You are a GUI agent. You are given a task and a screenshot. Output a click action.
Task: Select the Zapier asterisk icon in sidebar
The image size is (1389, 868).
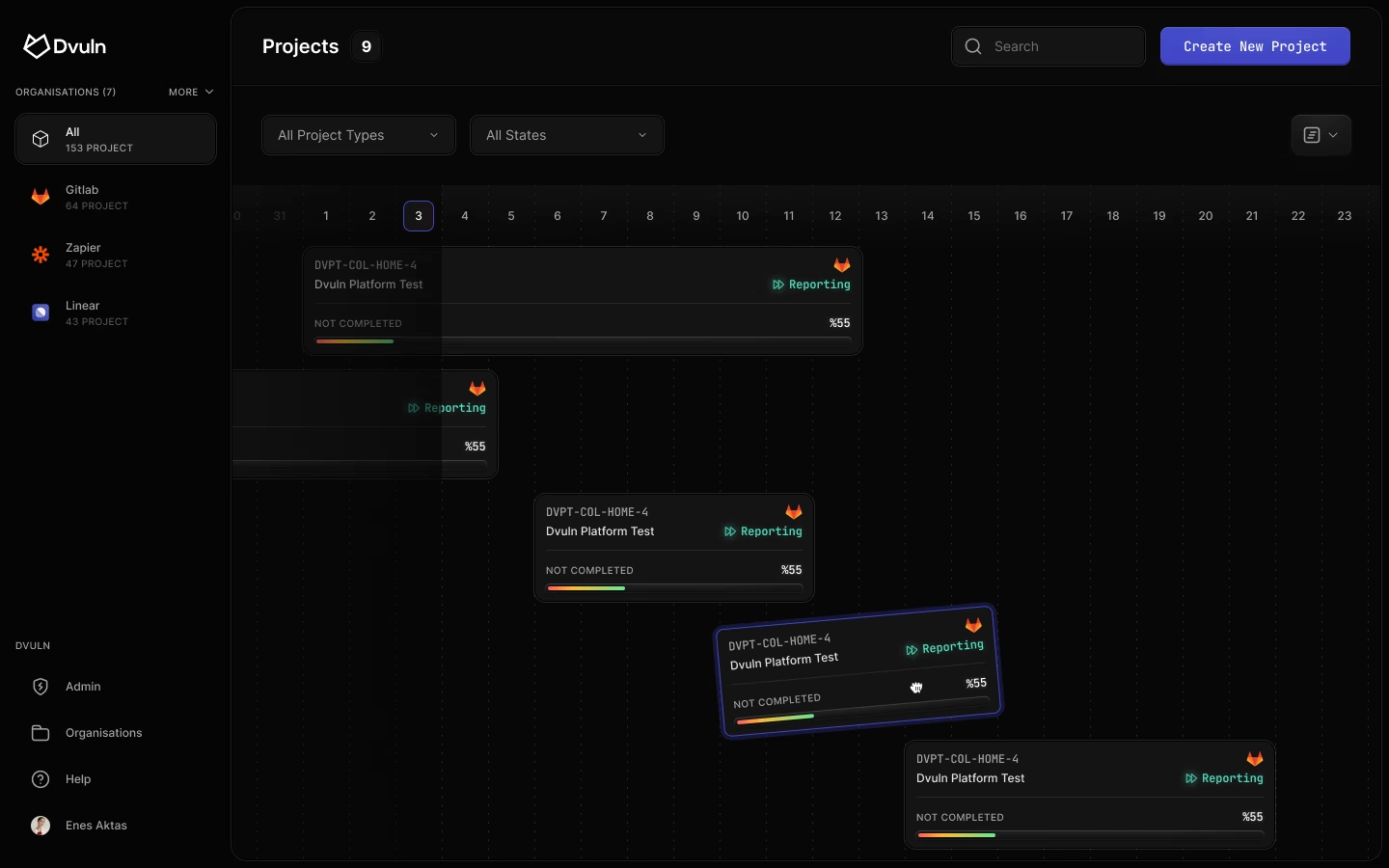coord(41,255)
